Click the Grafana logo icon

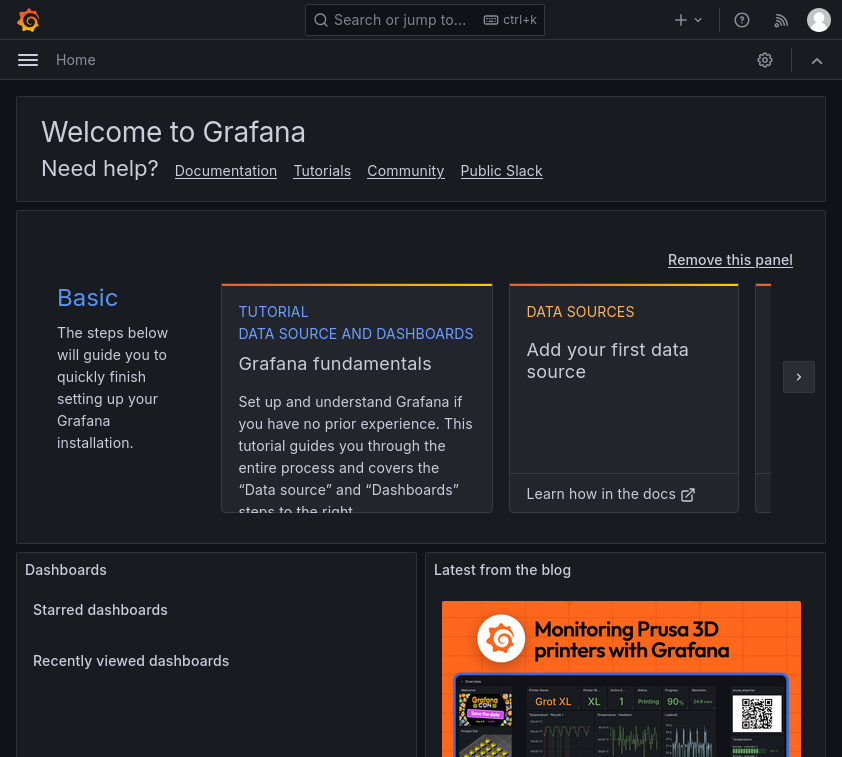tap(28, 20)
